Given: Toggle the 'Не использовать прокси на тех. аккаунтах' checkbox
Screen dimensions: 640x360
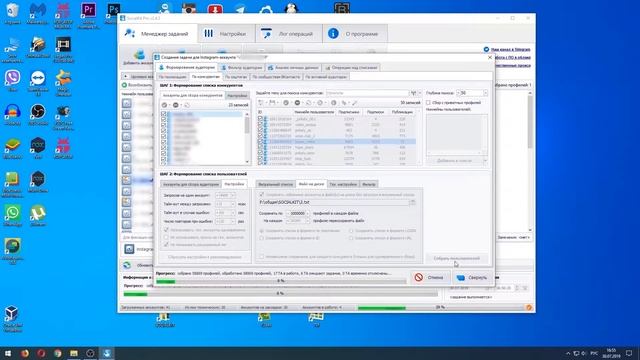Looking at the screenshot, I should (166, 237).
